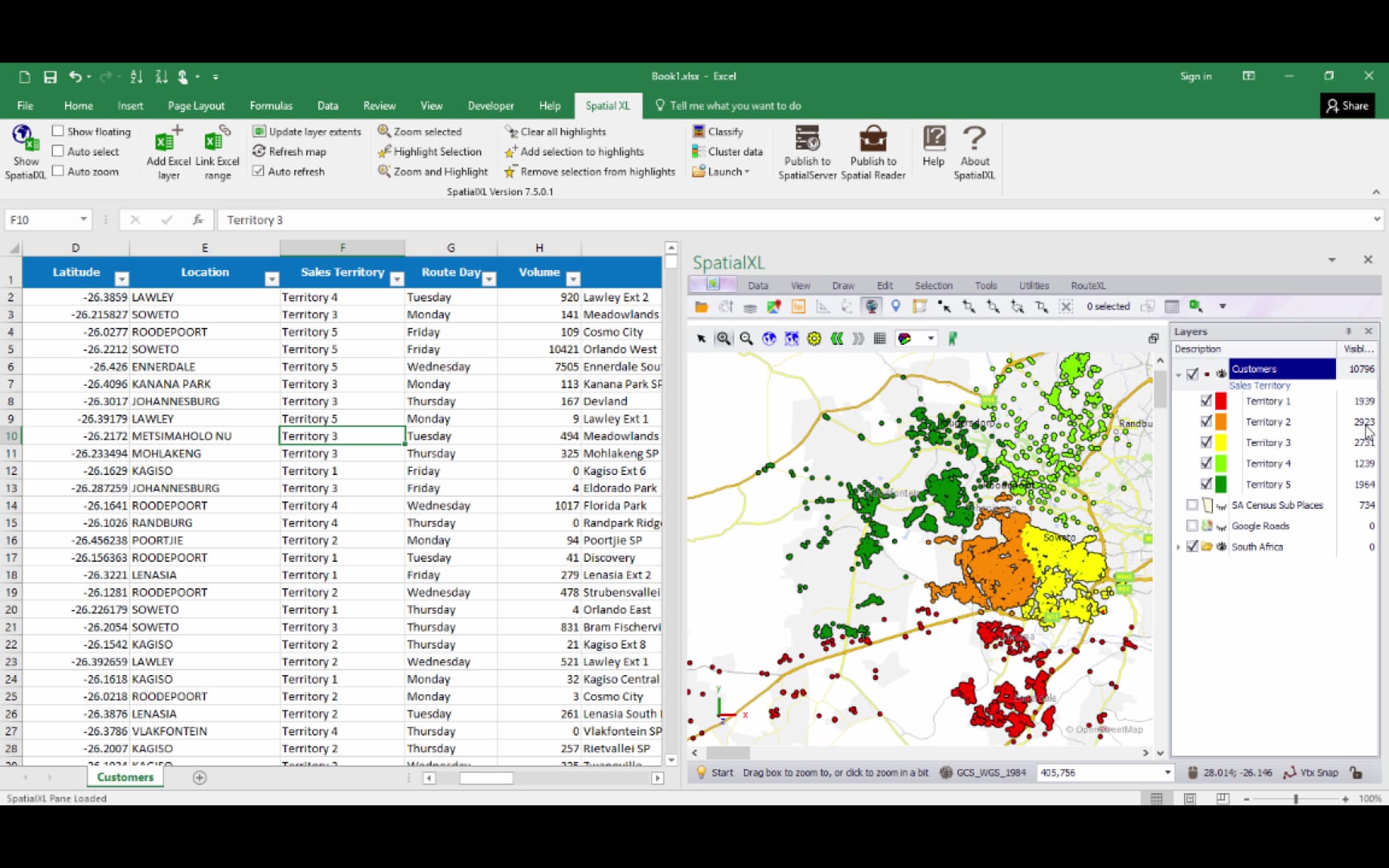This screenshot has width=1389, height=868.
Task: Open the RouteXL menu in SpatialXL pane
Action: pos(1088,285)
